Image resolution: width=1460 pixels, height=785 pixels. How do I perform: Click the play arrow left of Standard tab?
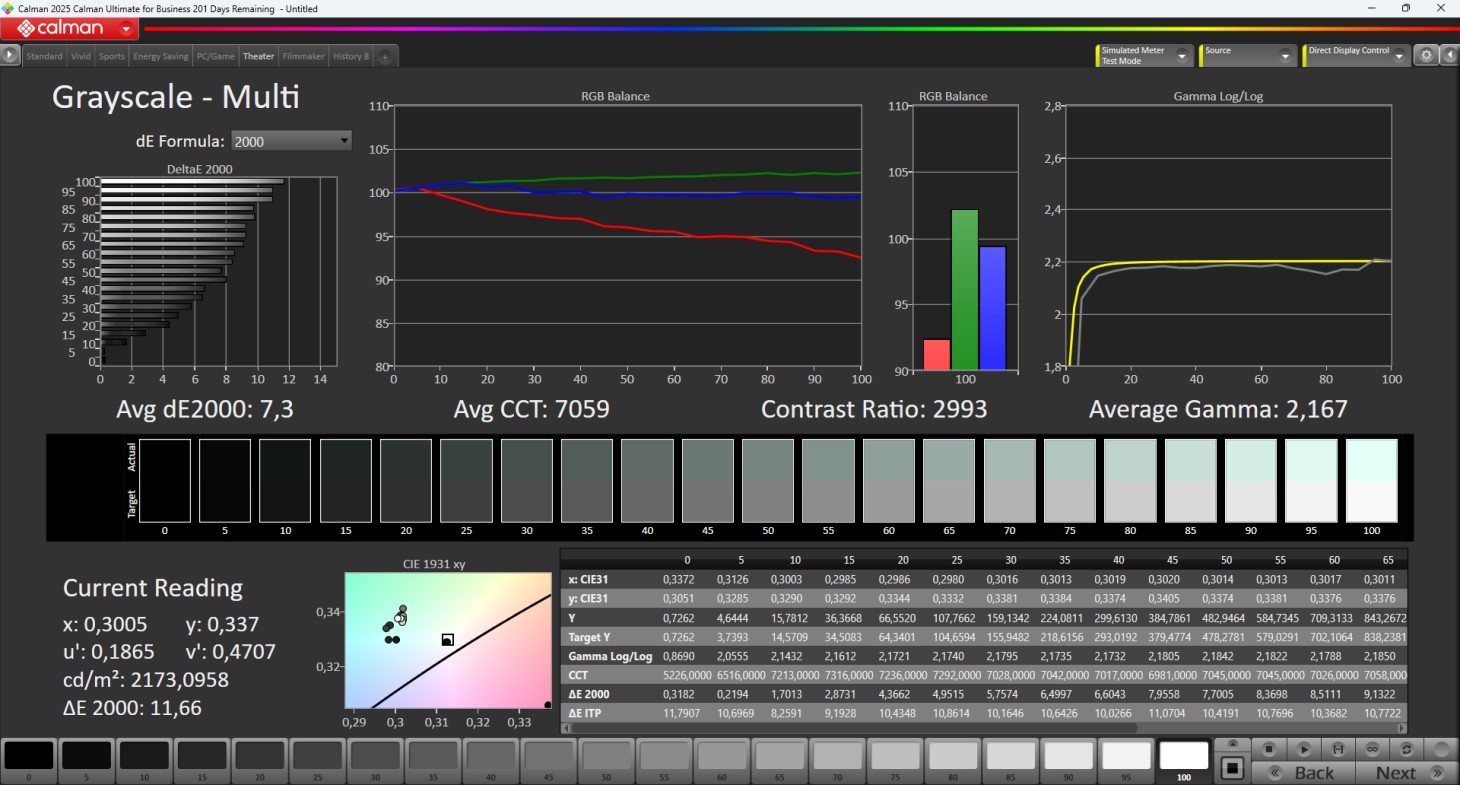coord(10,56)
